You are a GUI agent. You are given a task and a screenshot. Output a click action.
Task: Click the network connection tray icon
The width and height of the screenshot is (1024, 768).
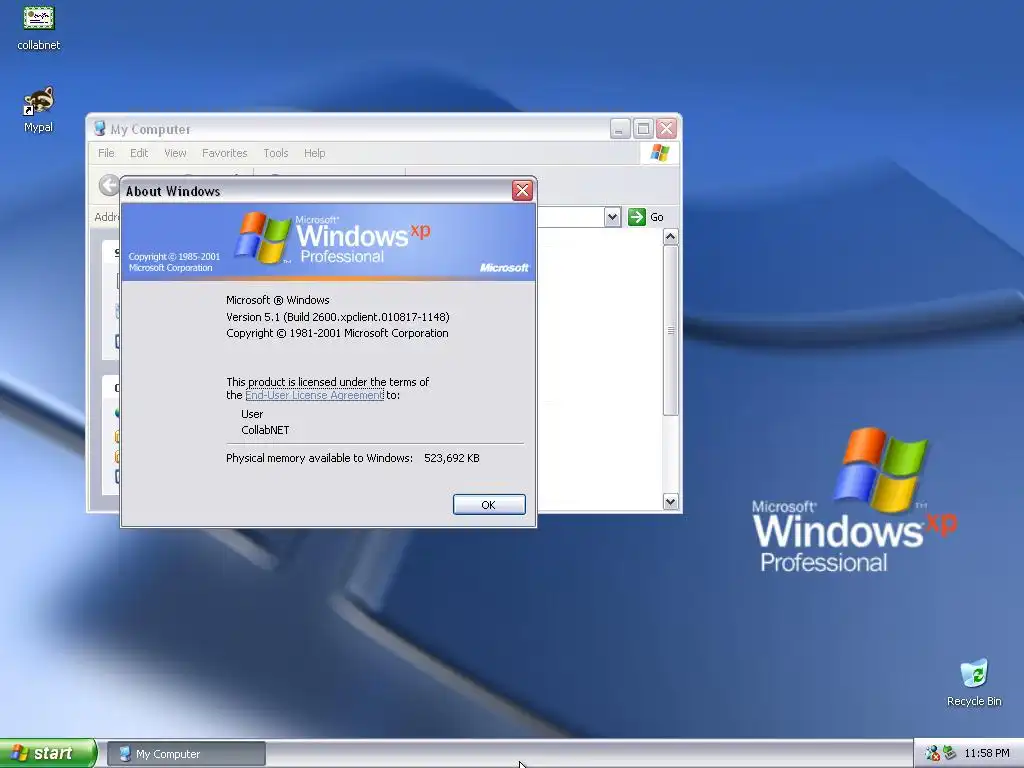[x=950, y=754]
